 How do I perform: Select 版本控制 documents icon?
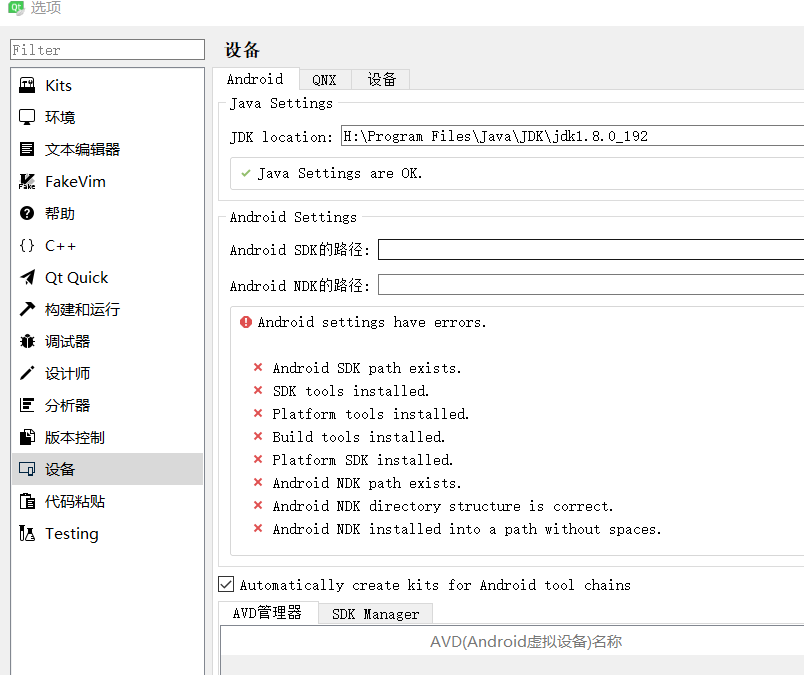27,437
